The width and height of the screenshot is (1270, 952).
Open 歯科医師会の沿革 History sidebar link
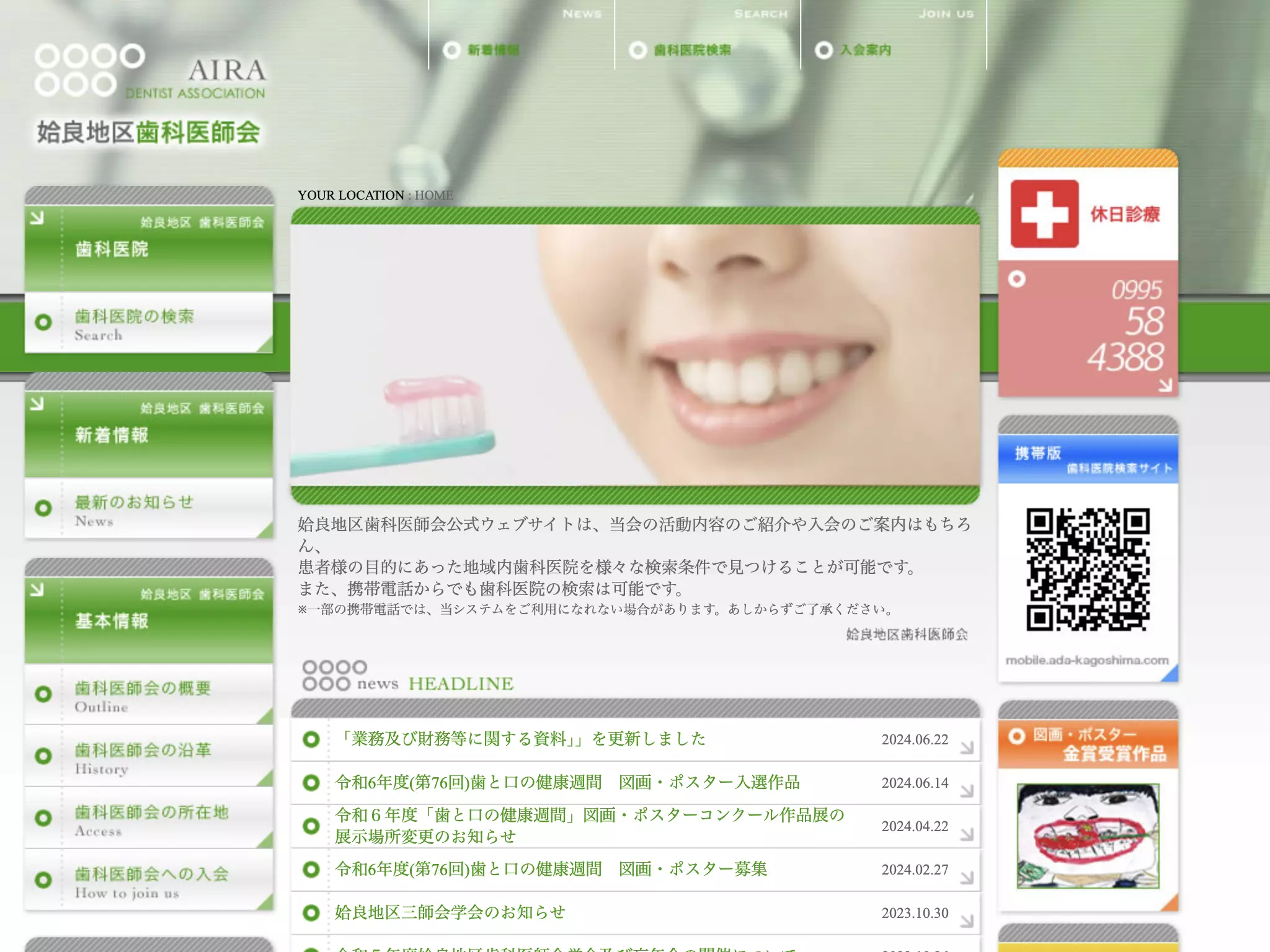point(149,757)
